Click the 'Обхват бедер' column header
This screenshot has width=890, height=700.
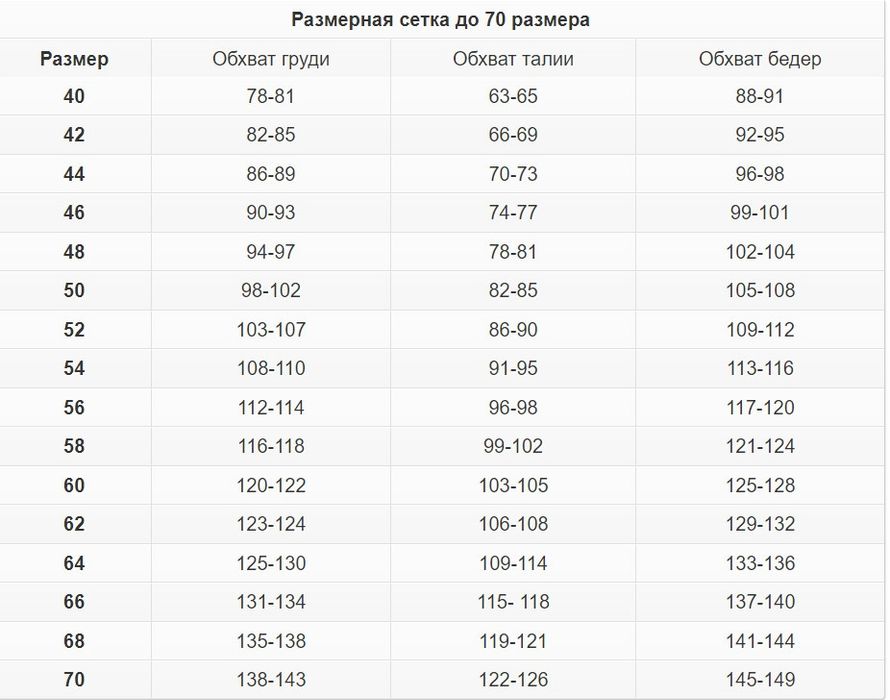760,59
